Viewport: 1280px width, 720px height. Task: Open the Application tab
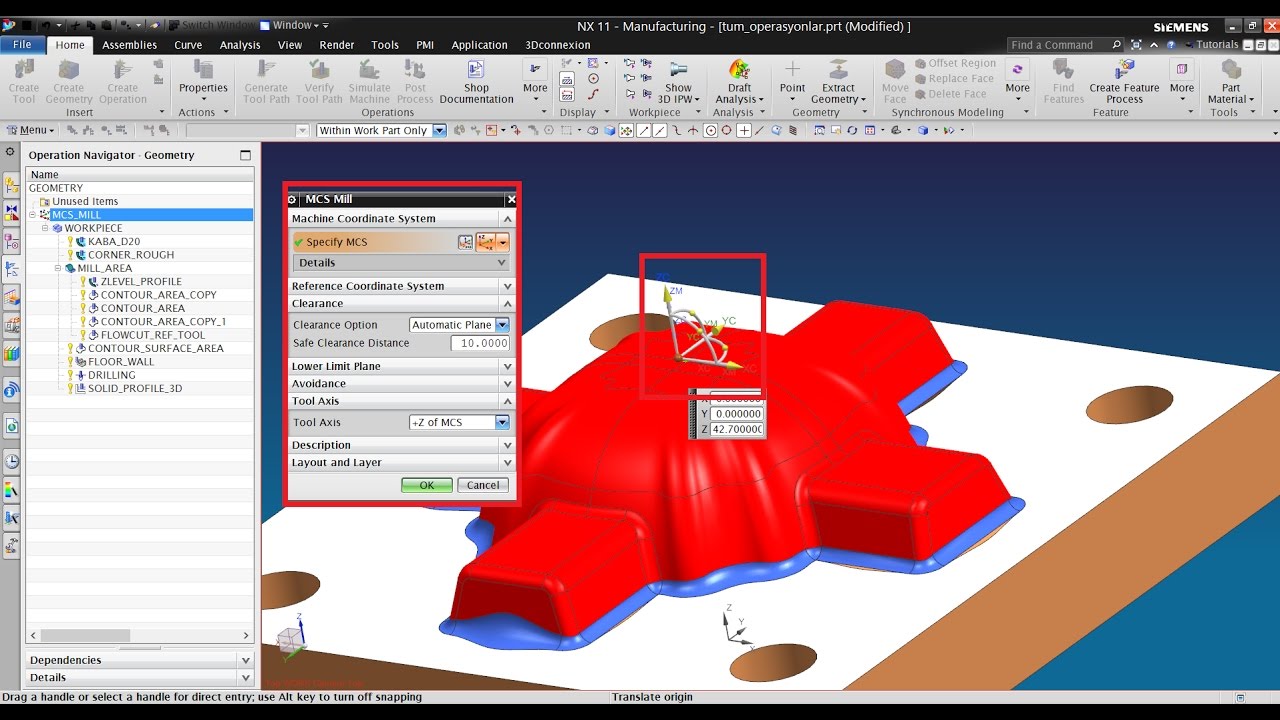479,45
